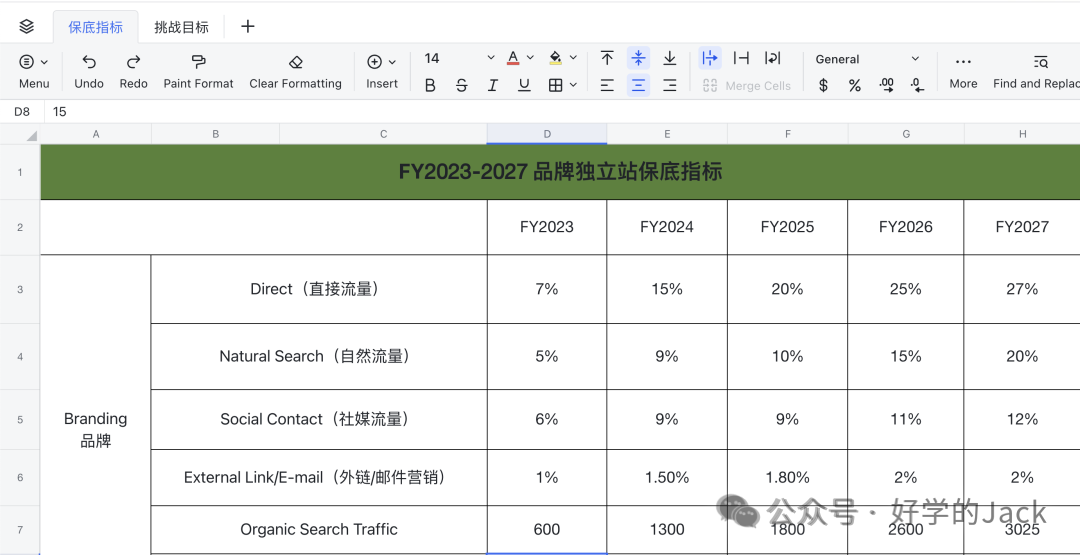Screen dimensions: 1080x555
Task: Select the wrap text icon
Action: 773,58
